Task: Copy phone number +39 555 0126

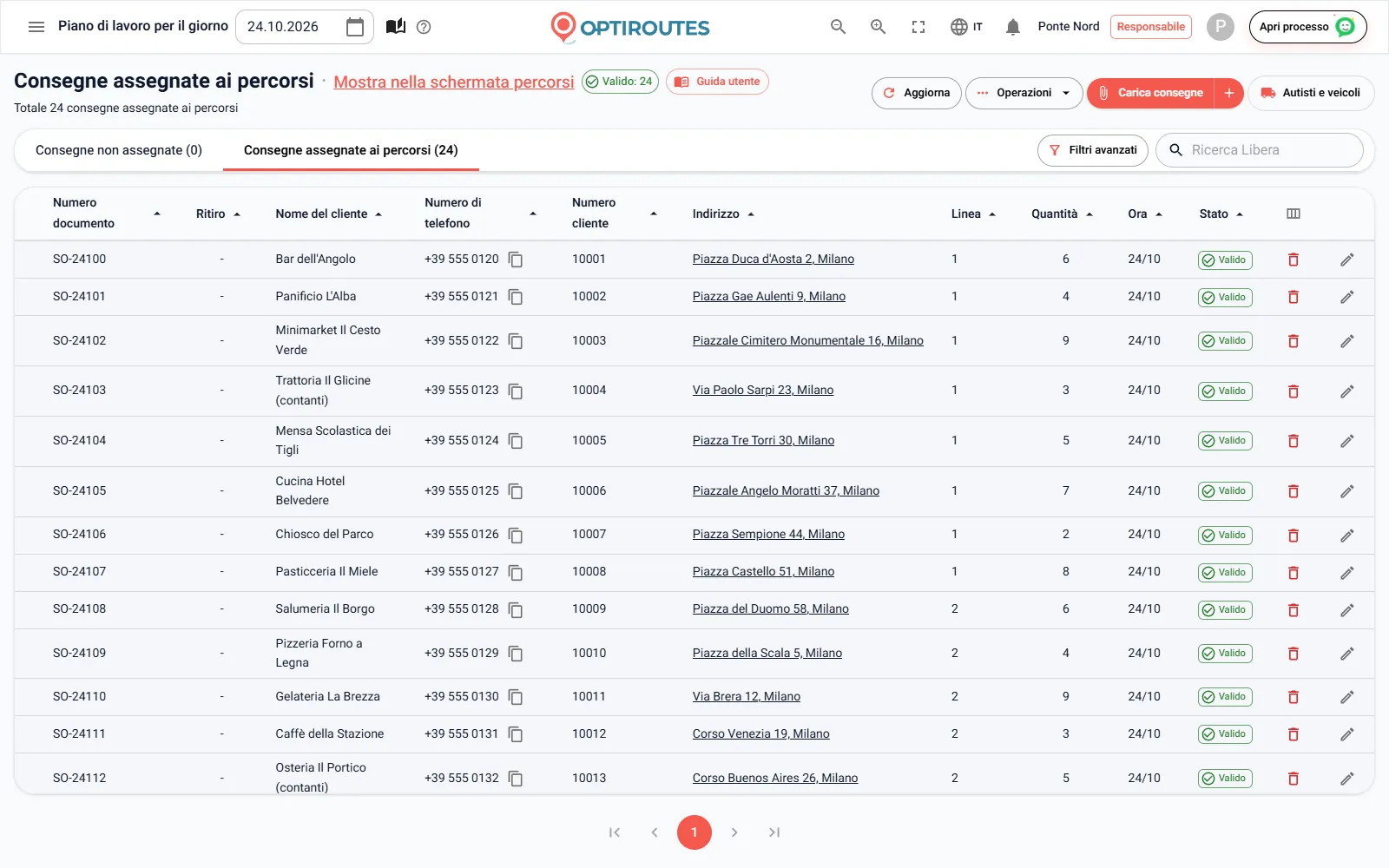Action: [516, 535]
